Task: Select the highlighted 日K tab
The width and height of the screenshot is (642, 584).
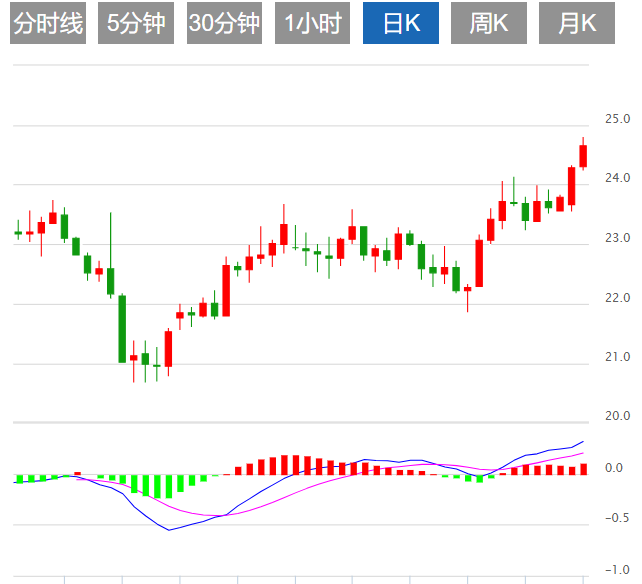Action: click(x=400, y=23)
